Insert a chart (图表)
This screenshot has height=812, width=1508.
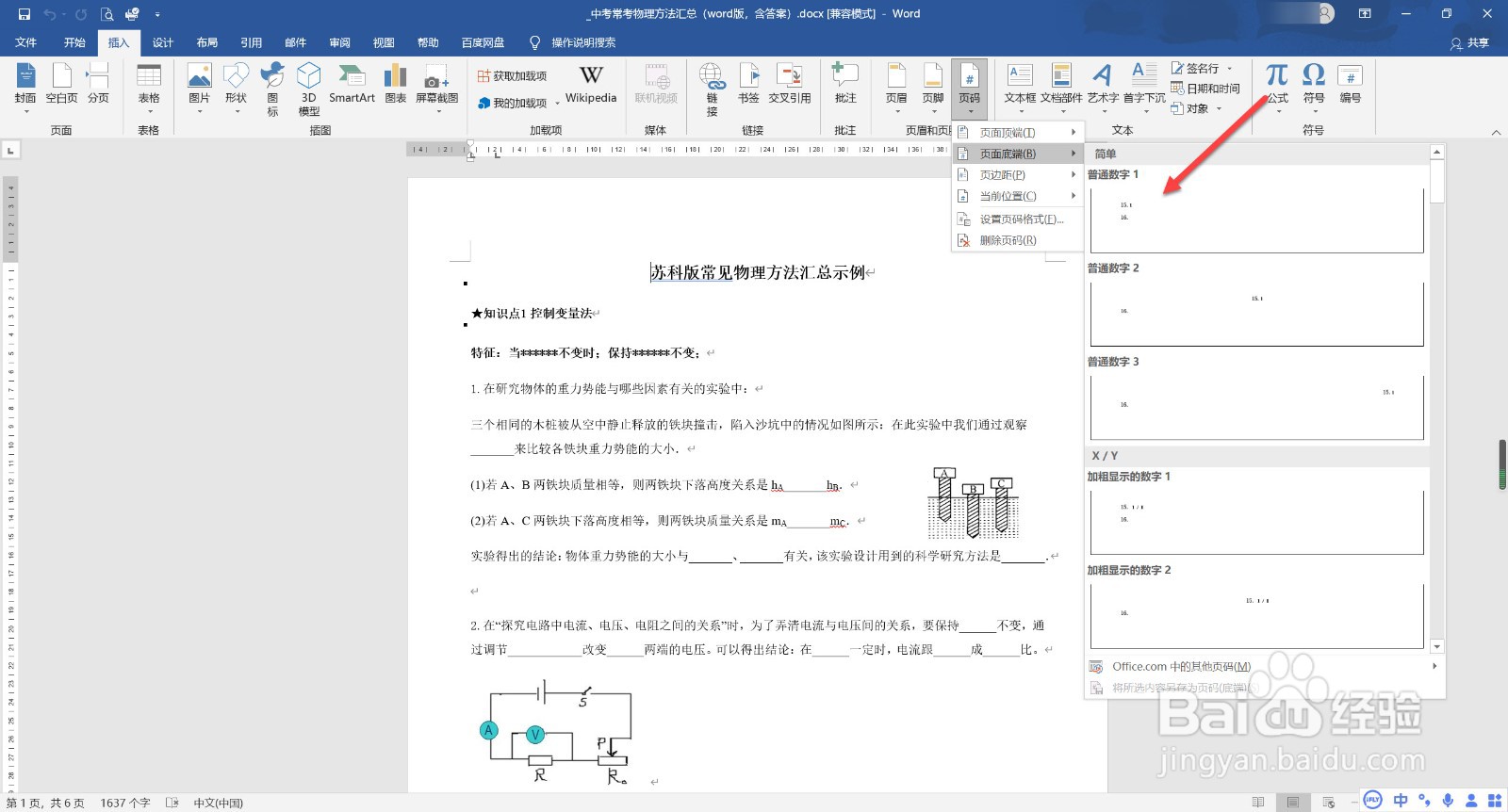tap(396, 85)
